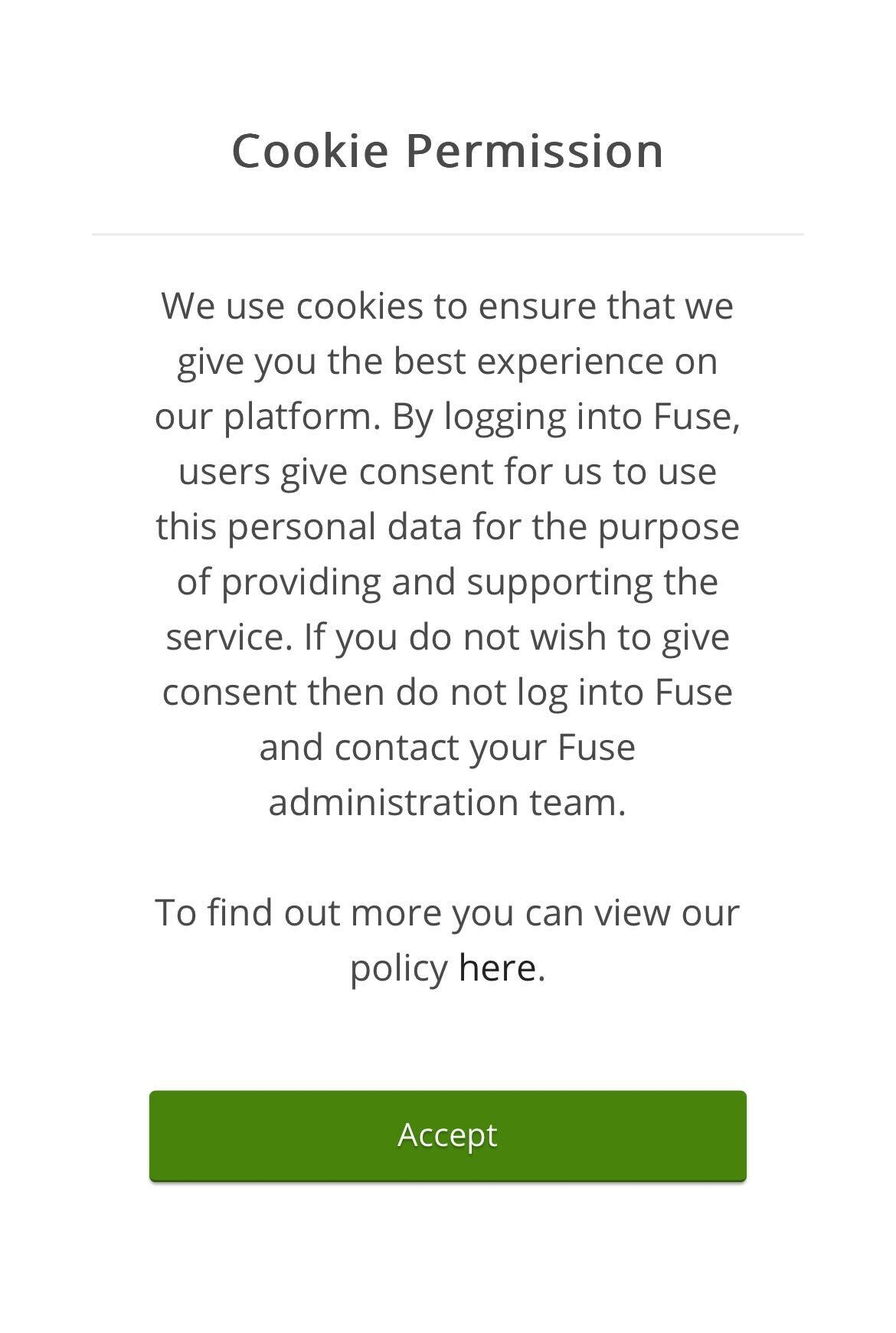Click the line 'users give consent for us'
The height and width of the screenshot is (1333, 896).
(x=447, y=472)
